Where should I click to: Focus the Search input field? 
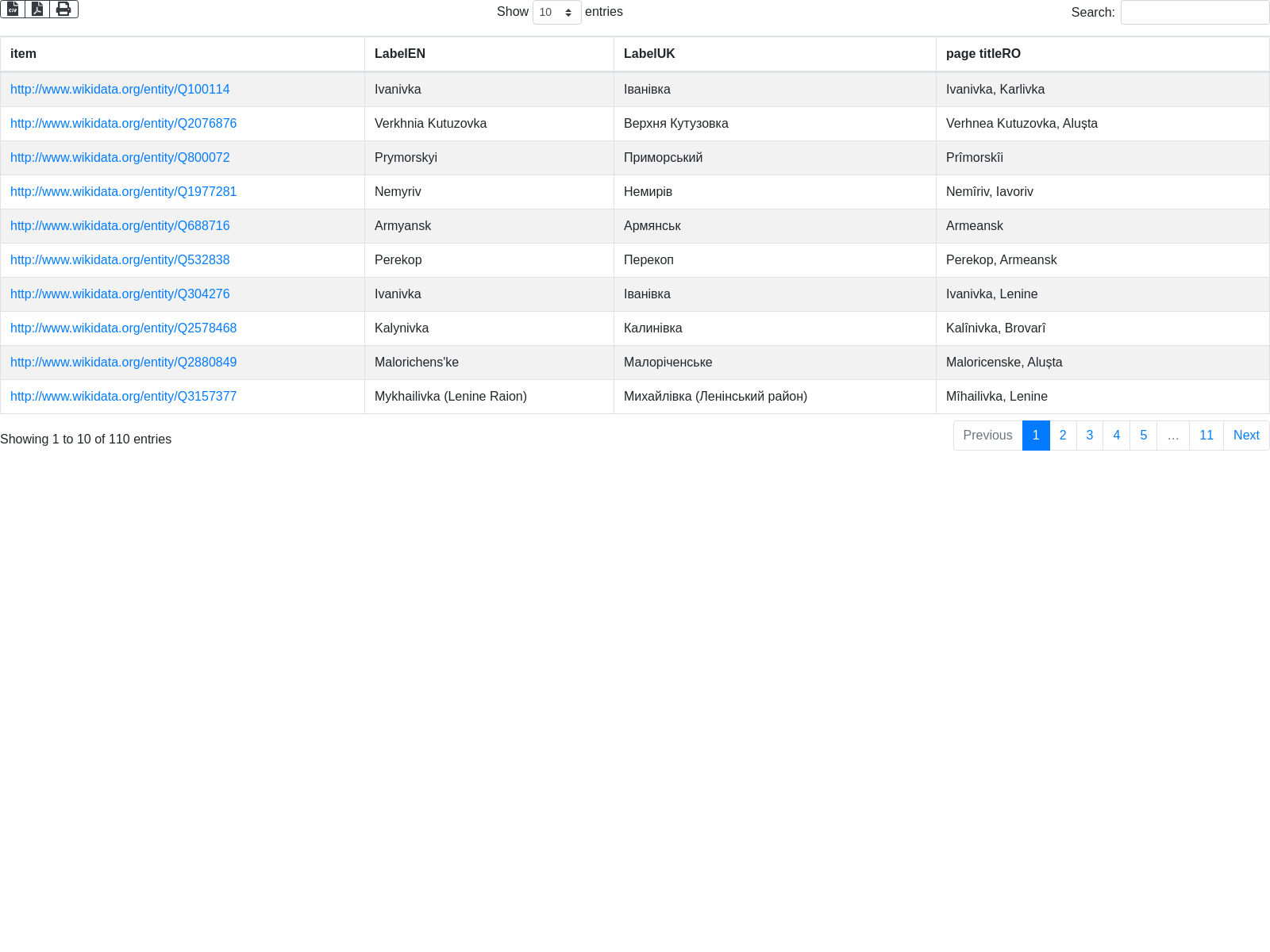tap(1195, 12)
